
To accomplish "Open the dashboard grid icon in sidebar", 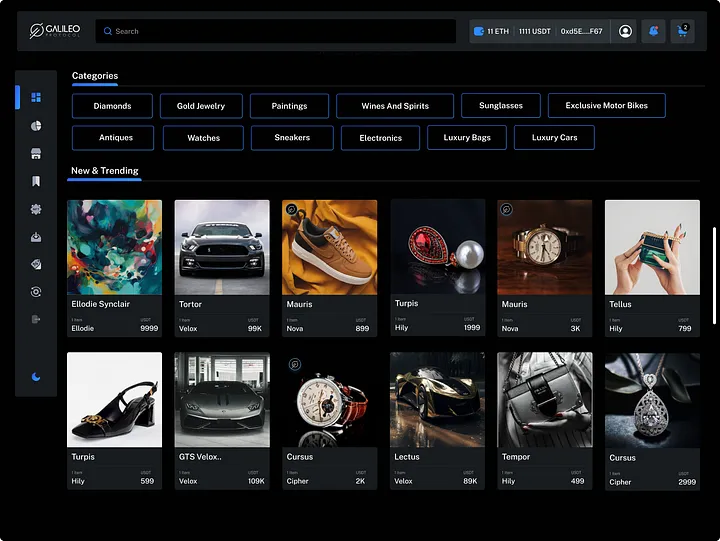I will pos(36,97).
